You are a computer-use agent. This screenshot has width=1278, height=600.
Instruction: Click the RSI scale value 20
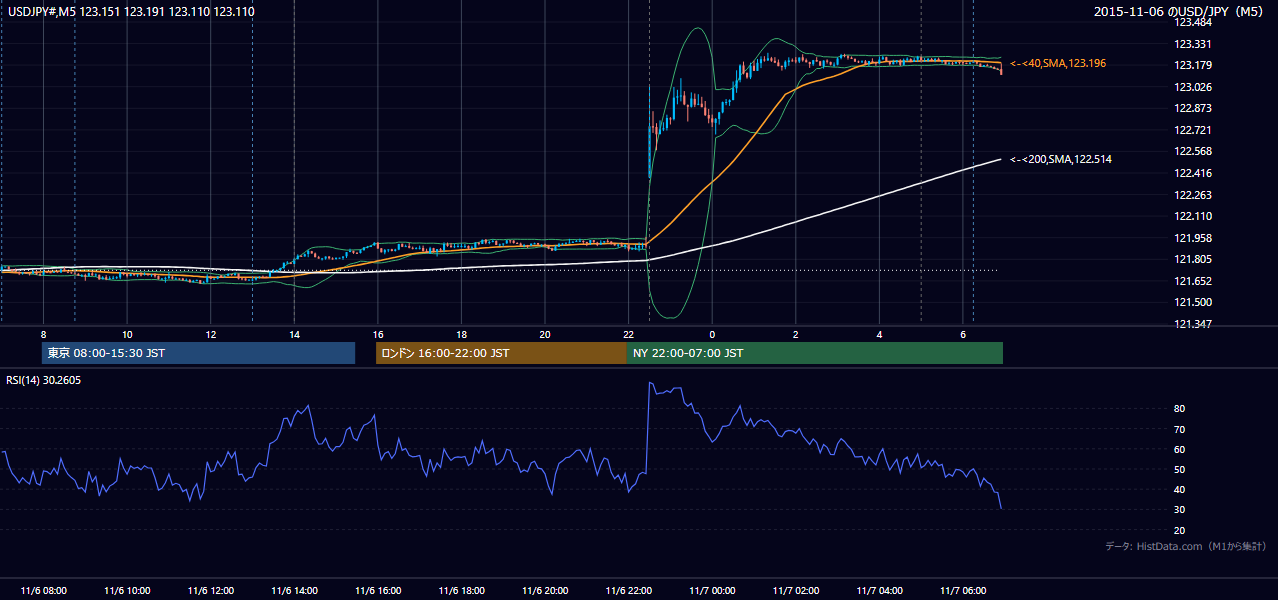pos(1180,530)
